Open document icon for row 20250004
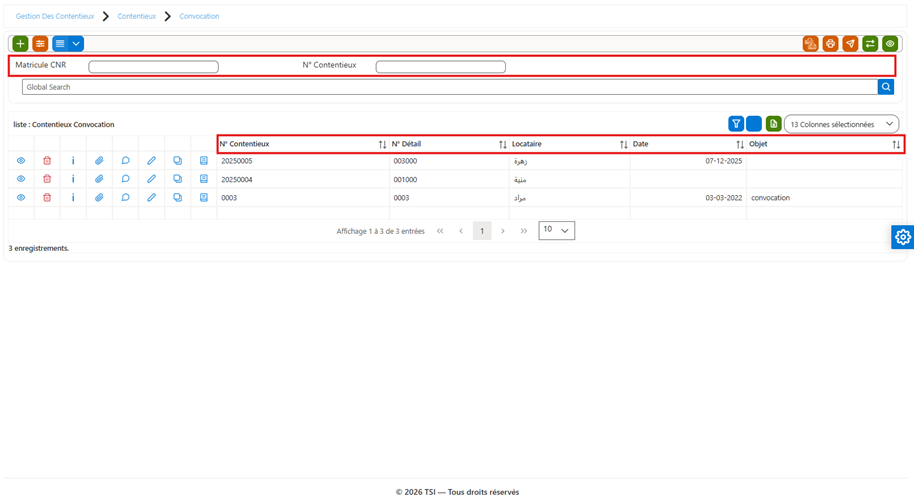This screenshot has height=501, width=914. 203,179
